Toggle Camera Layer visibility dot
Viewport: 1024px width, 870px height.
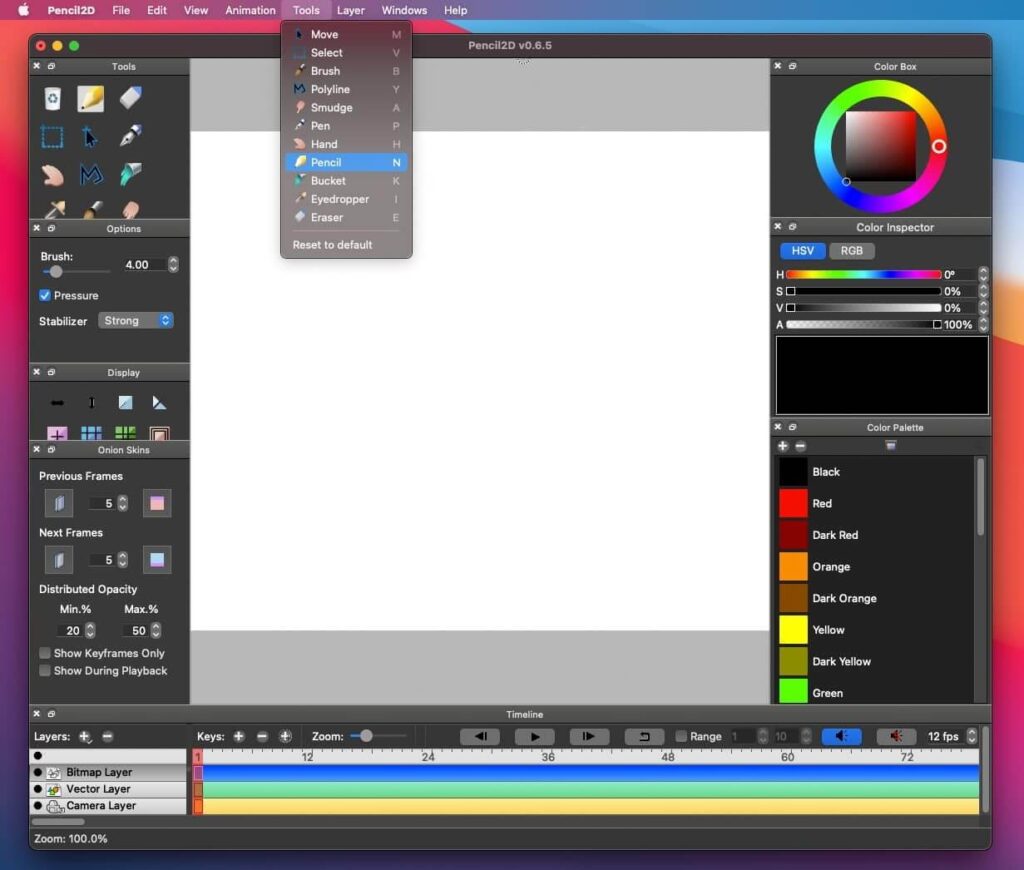[38, 806]
